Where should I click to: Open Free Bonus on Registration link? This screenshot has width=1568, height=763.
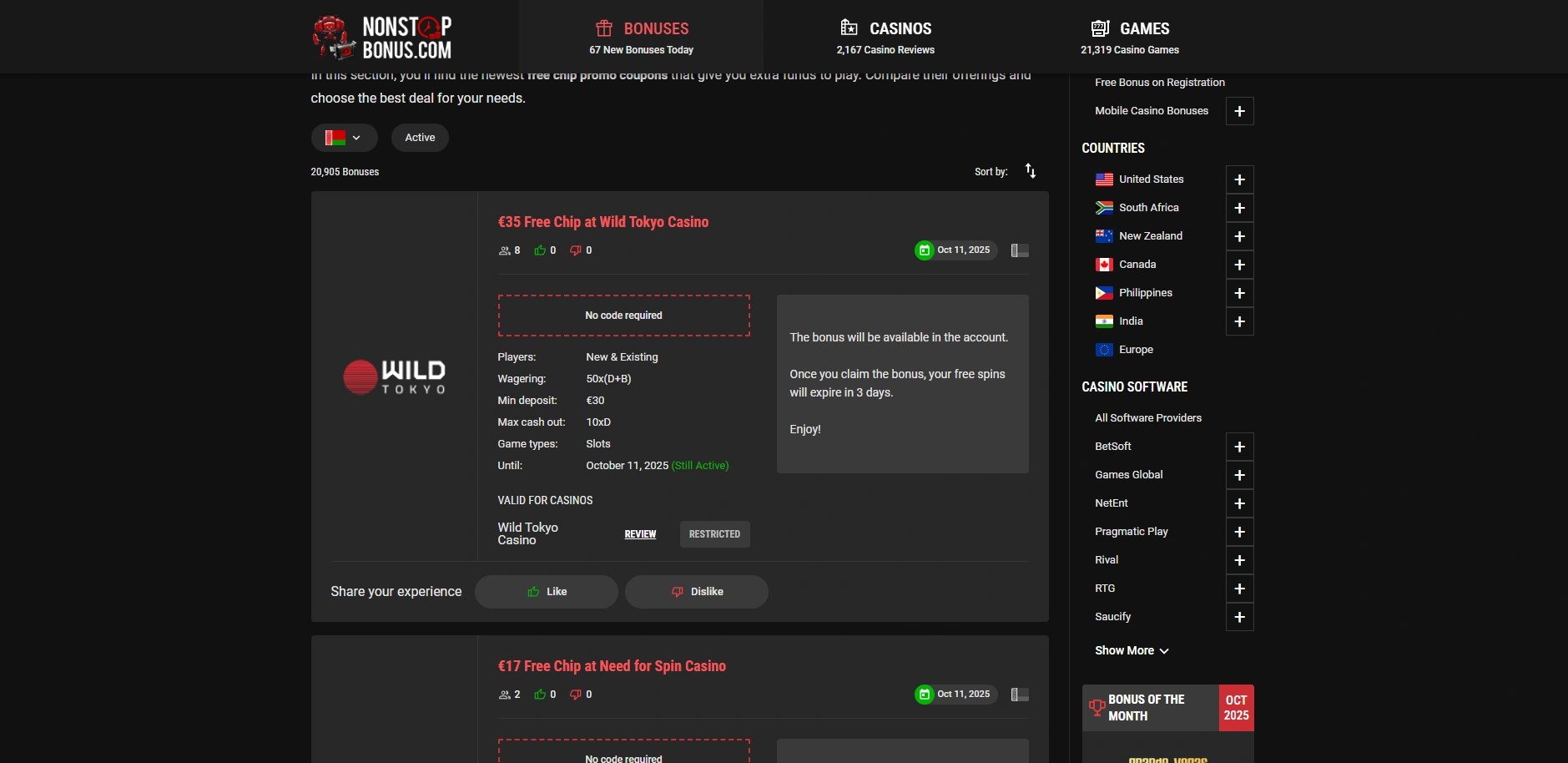tap(1160, 83)
